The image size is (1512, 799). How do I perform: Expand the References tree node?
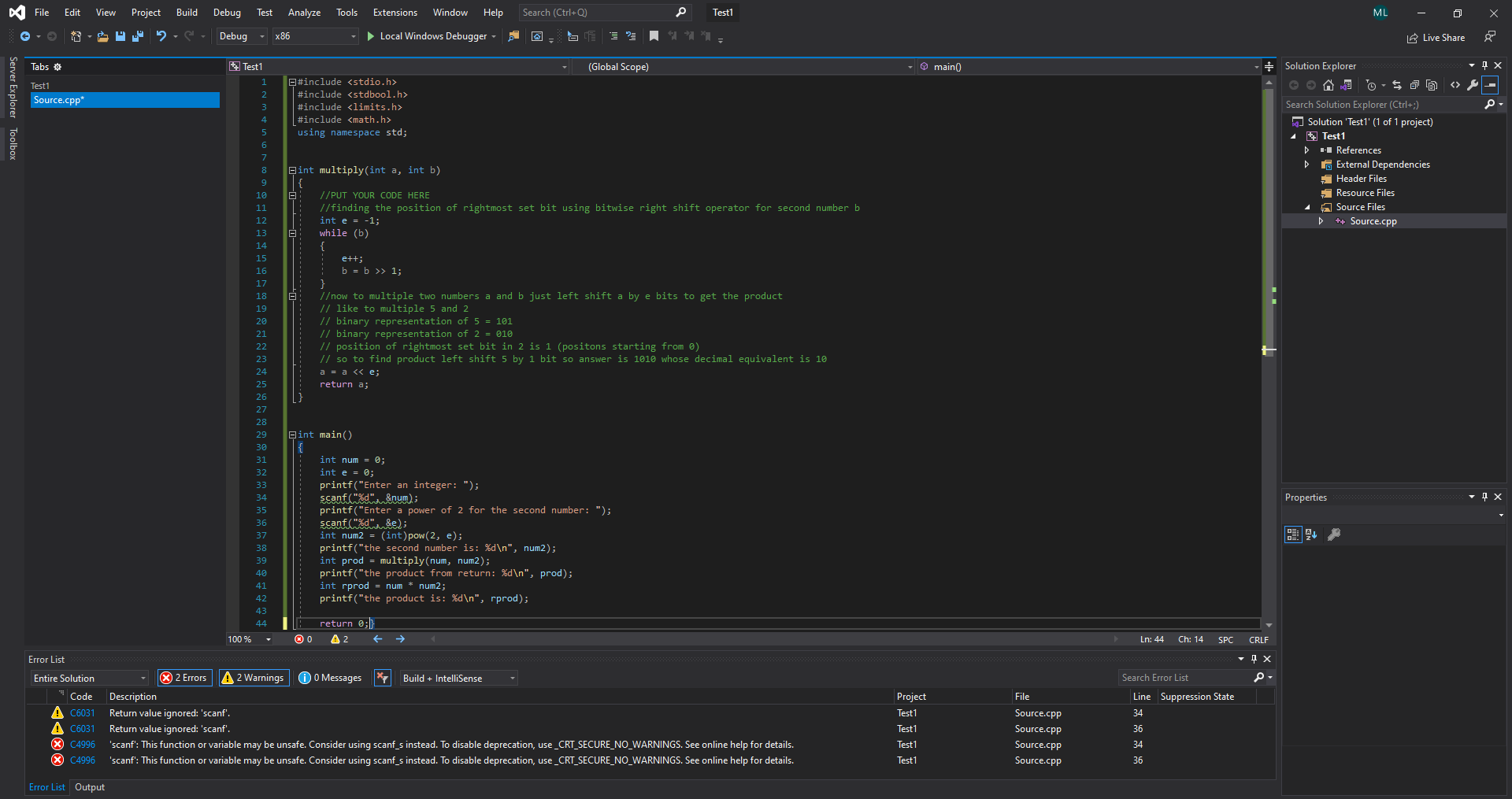pos(1306,150)
